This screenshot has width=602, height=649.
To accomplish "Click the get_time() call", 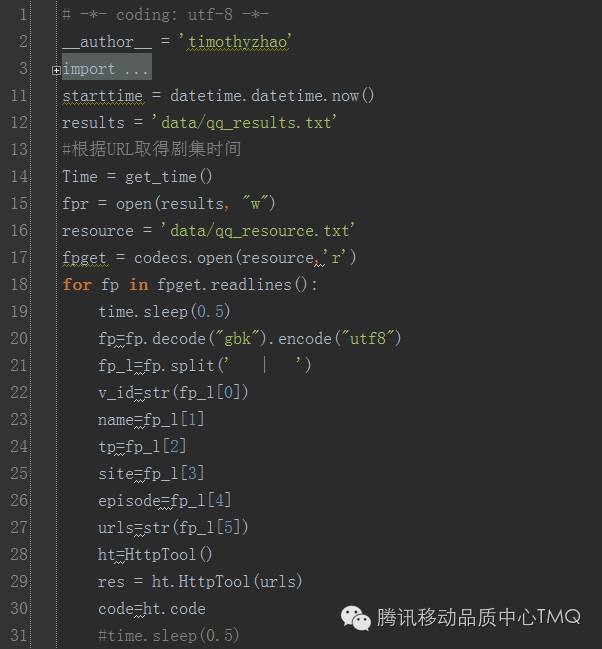I will point(169,177).
